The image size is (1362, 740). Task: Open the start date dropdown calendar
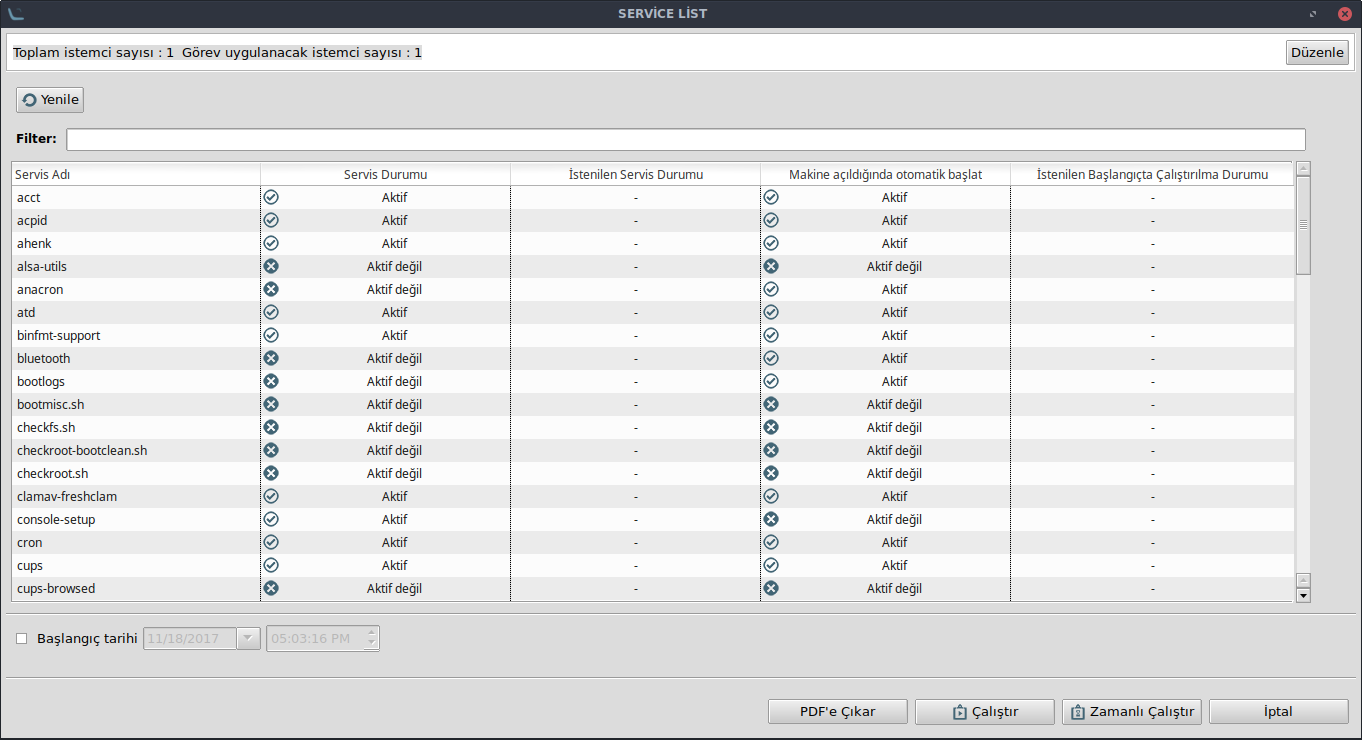[x=248, y=638]
